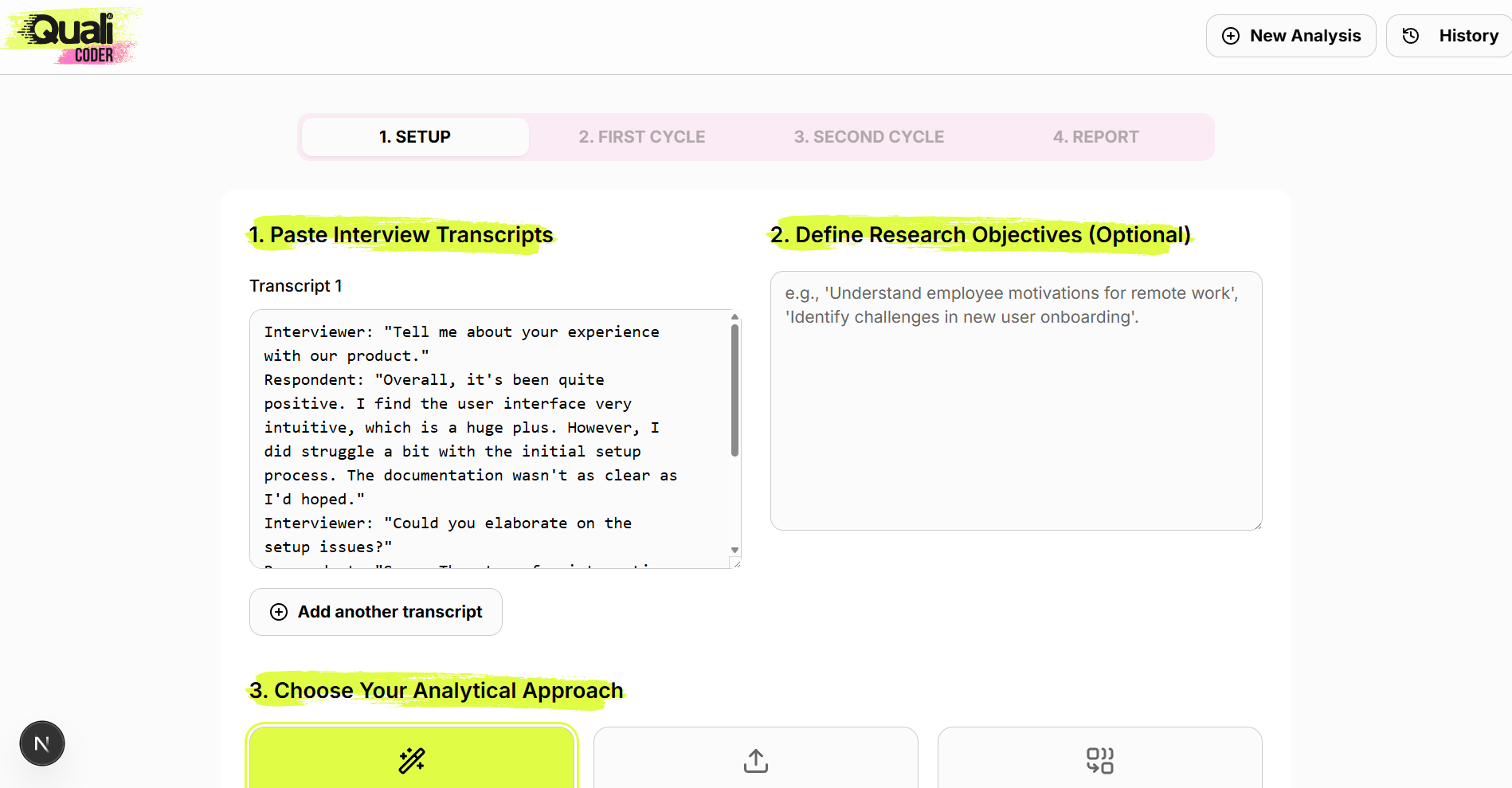1512x788 pixels.
Task: Click the QualiCoder logo
Action: pos(72,37)
